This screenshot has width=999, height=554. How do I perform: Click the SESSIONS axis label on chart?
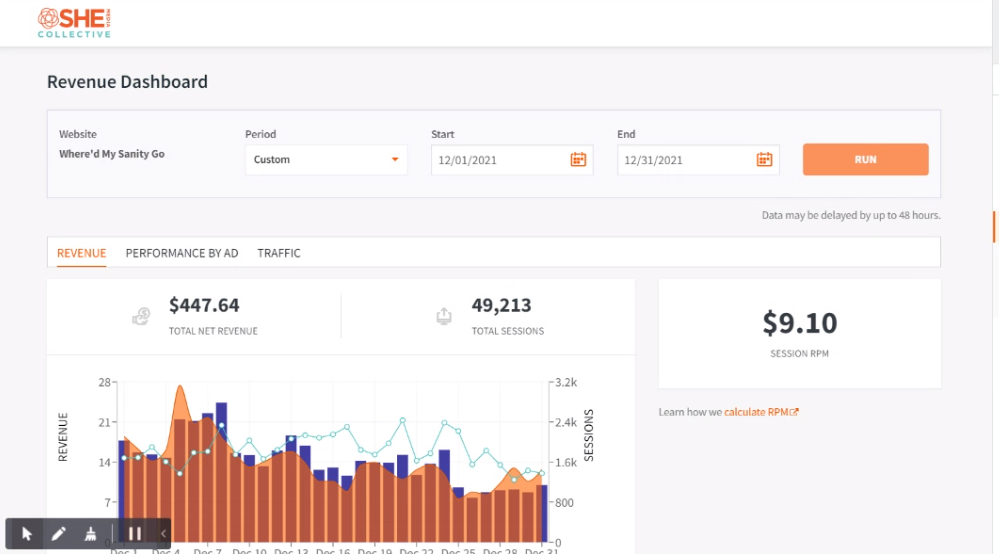coord(589,435)
